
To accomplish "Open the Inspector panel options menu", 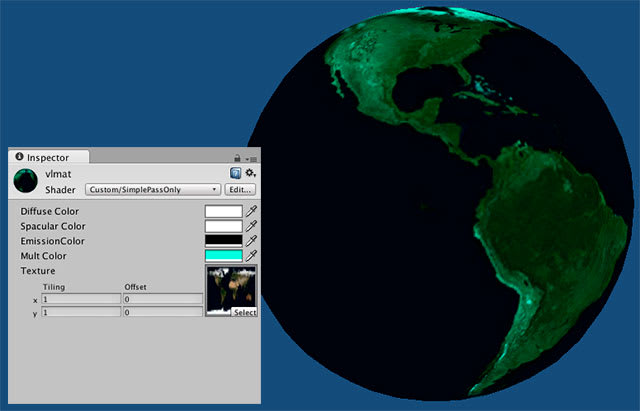I will 251,158.
